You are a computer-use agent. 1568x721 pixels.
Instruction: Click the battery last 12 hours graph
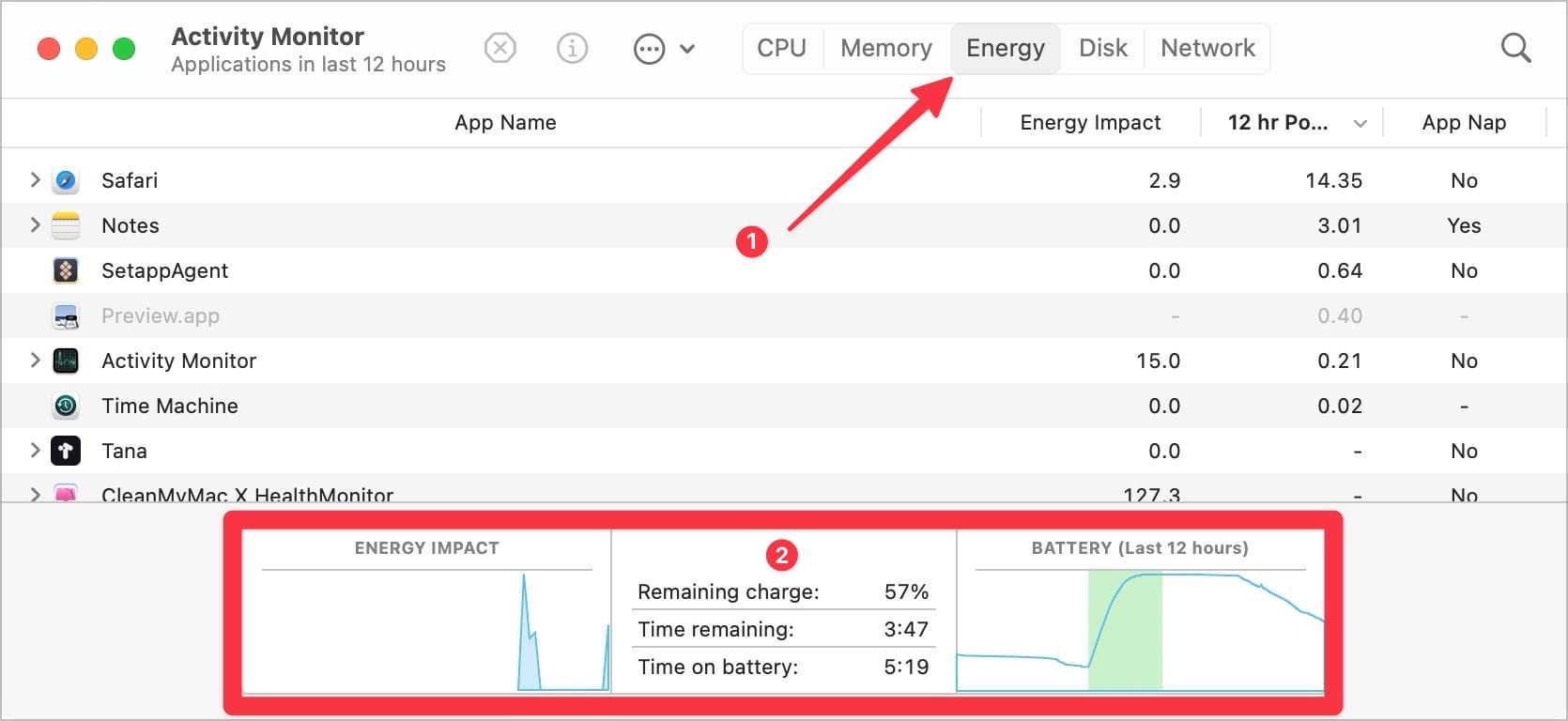pyautogui.click(x=1140, y=631)
